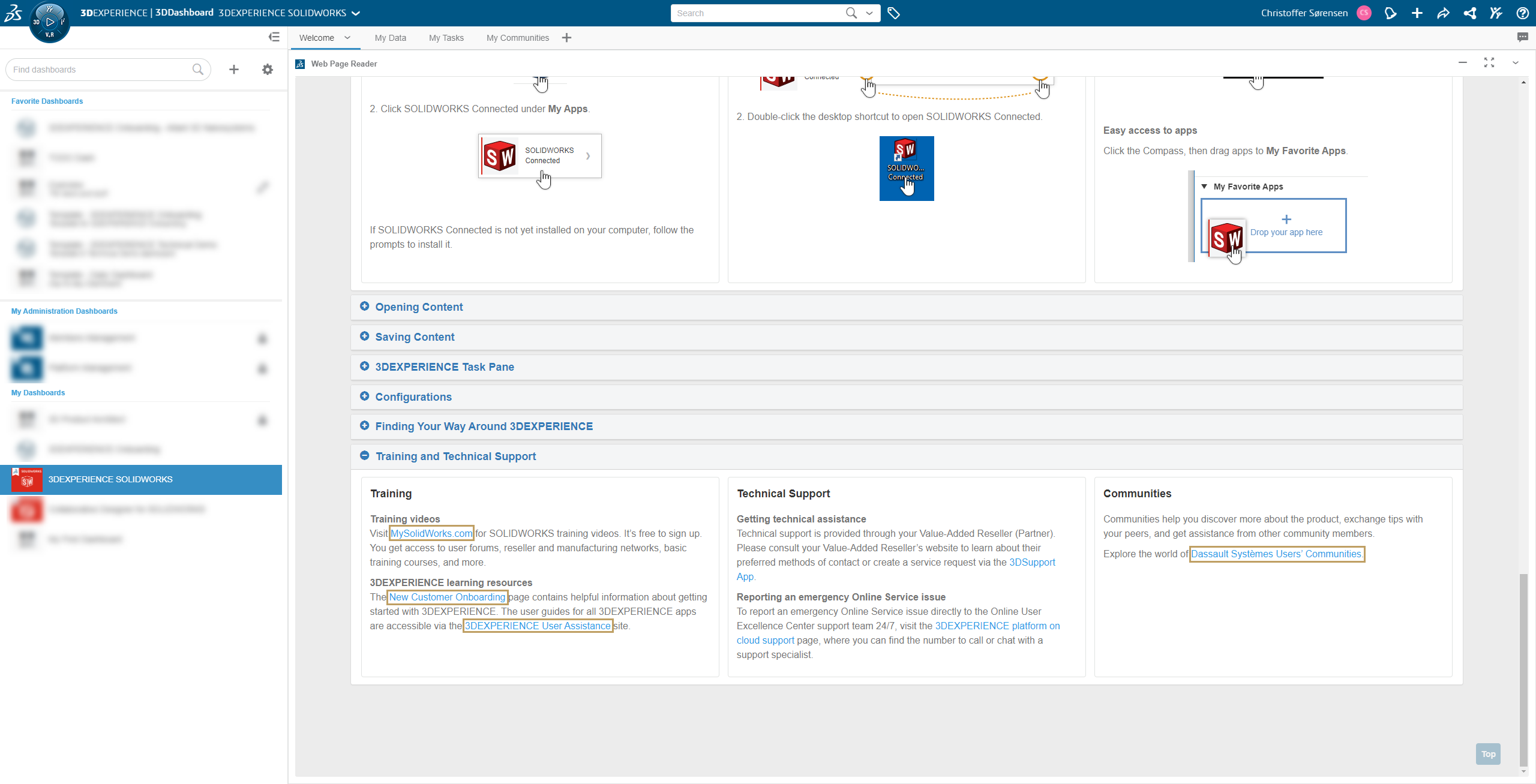Open the chat messages icon

point(1522,37)
